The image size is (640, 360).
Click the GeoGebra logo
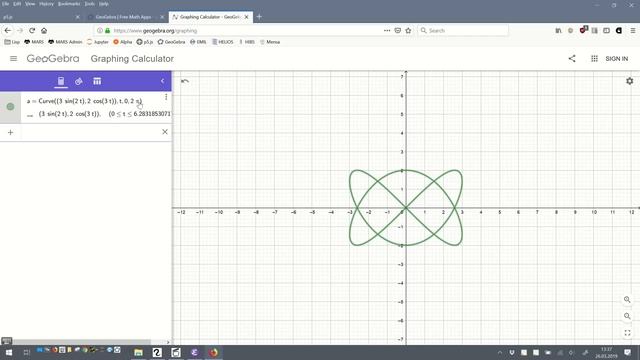coord(53,59)
